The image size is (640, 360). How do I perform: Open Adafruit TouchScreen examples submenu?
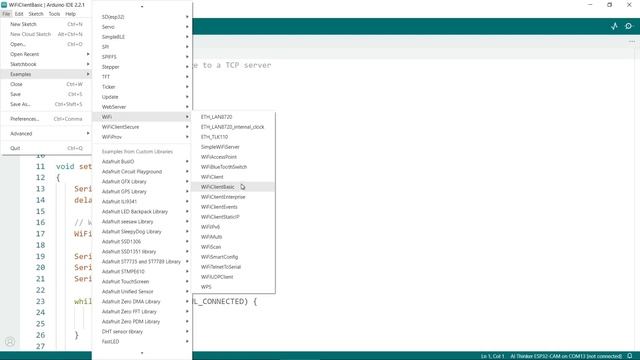pos(142,282)
